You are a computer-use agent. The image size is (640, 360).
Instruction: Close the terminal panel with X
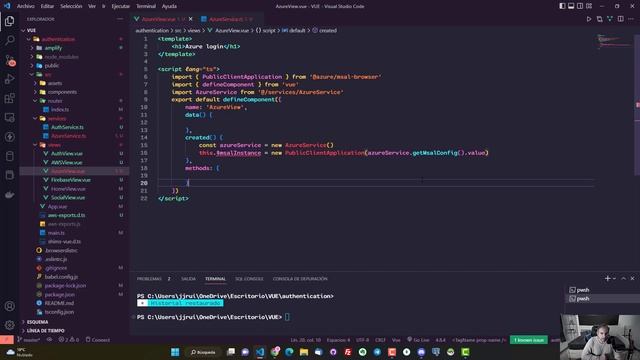pyautogui.click(x=632, y=278)
